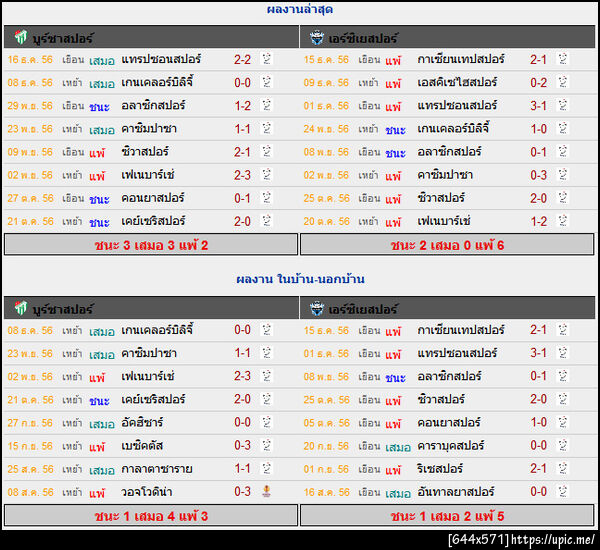600x550 pixels.
Task: Open league icon in 15 ธ.ค. 56 กาเซียนเทปสปอร์ row of ผลงานล่าสุด
Action: point(562,59)
